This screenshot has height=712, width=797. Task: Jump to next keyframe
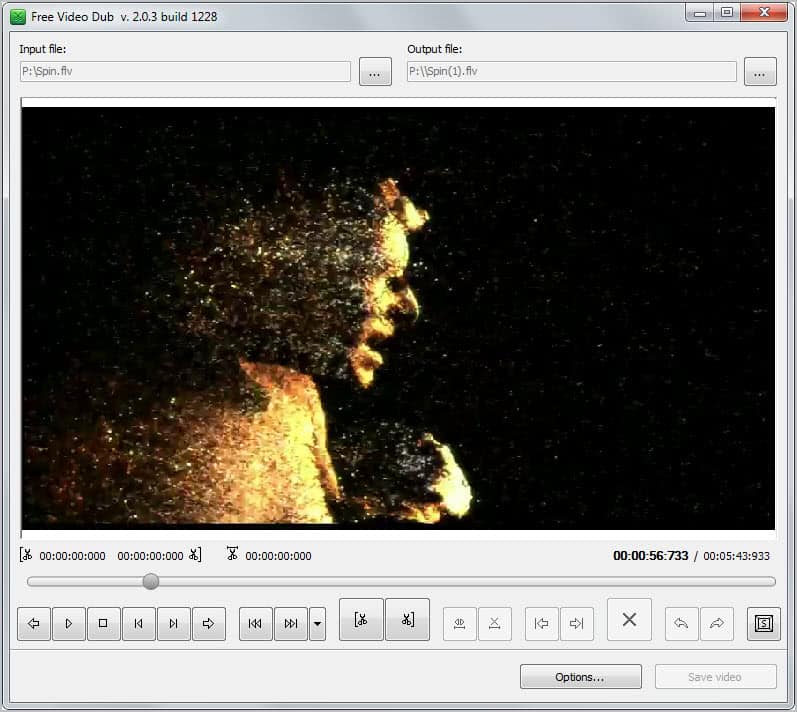[x=291, y=624]
